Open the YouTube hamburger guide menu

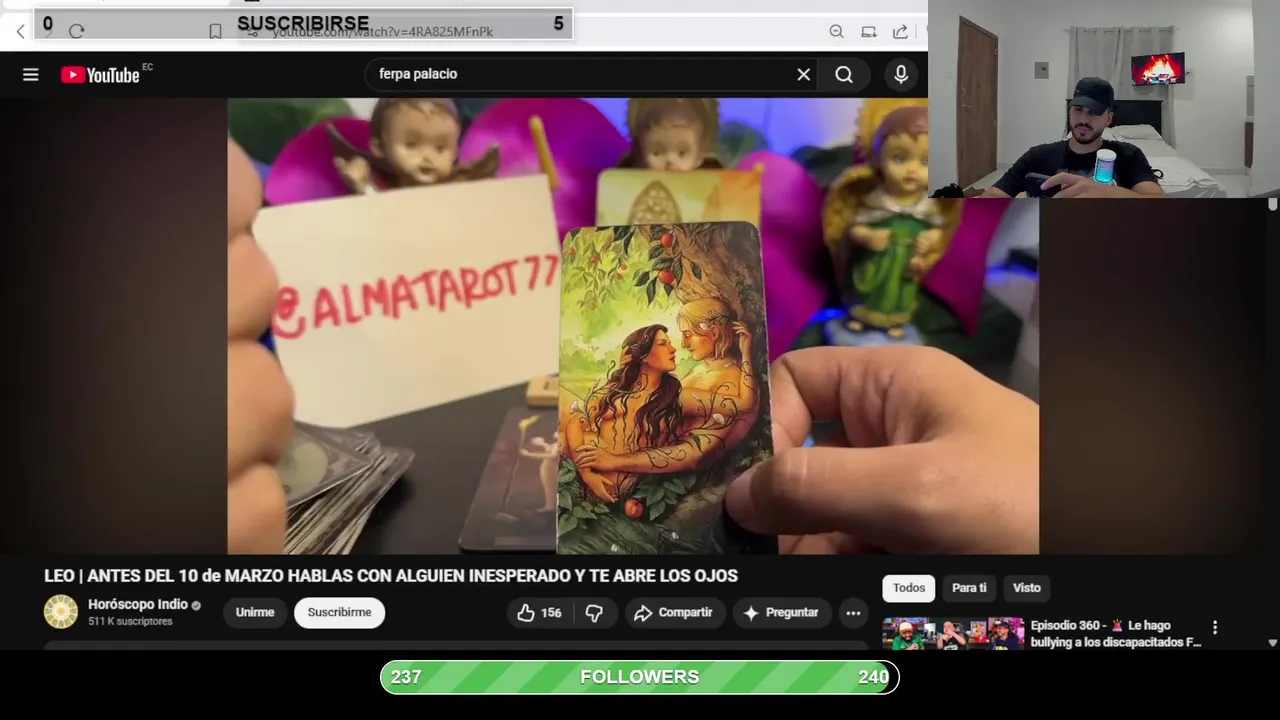point(31,75)
